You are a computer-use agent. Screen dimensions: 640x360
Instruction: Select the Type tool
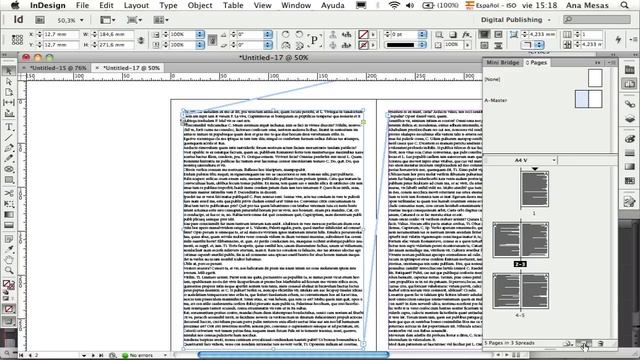pyautogui.click(x=9, y=127)
